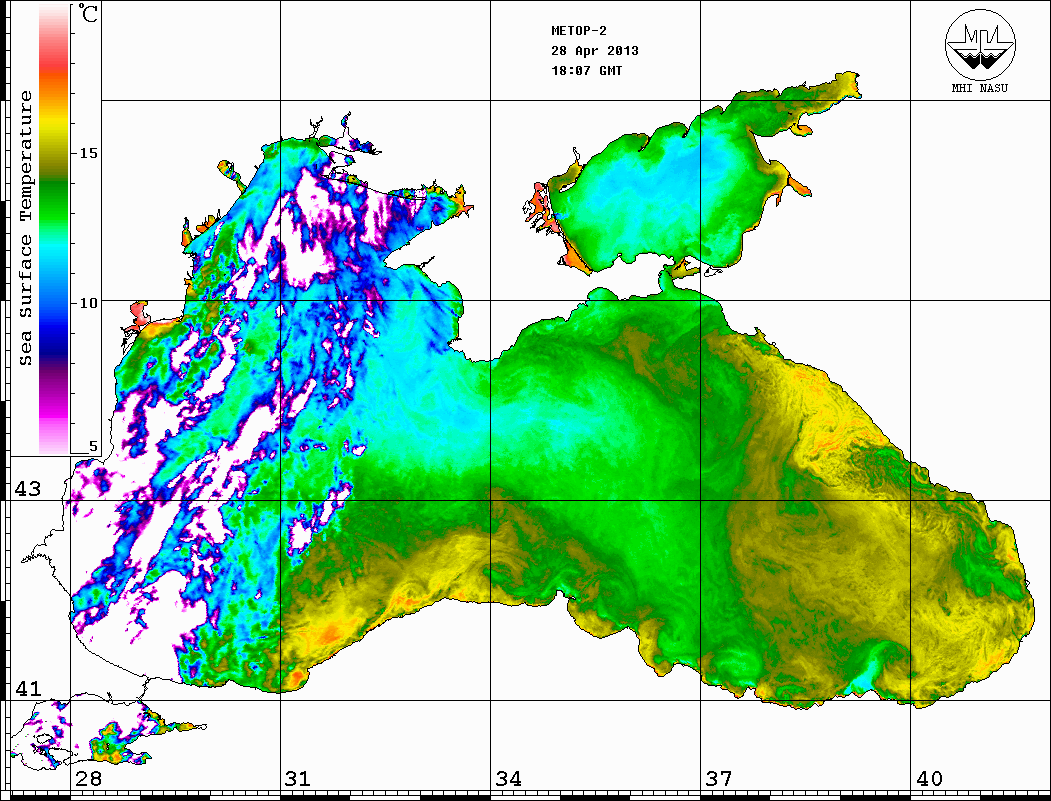1051x801 pixels.
Task: Click the latitude label '43'
Action: [x=28, y=489]
